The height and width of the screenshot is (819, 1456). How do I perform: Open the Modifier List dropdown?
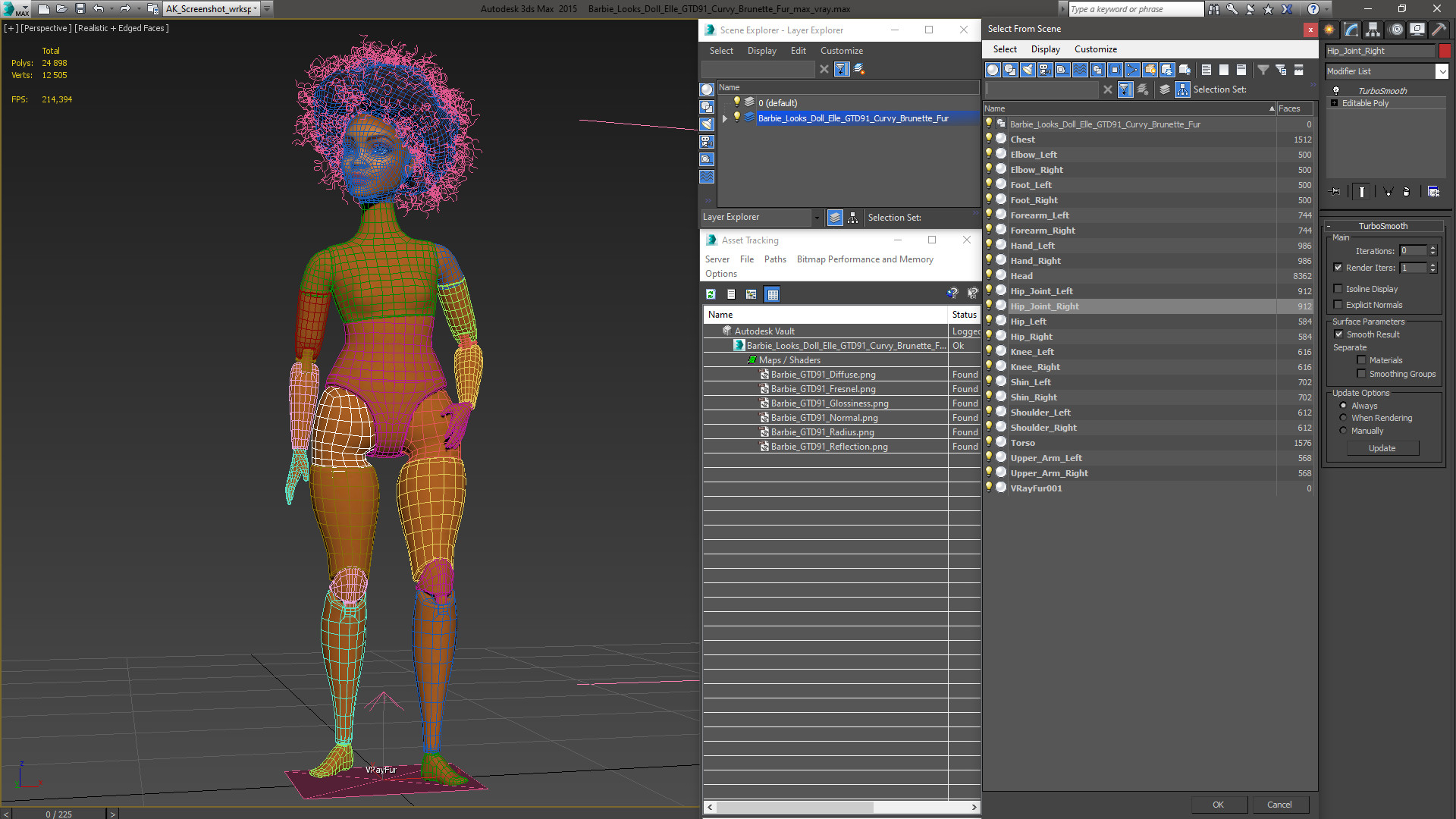point(1442,71)
